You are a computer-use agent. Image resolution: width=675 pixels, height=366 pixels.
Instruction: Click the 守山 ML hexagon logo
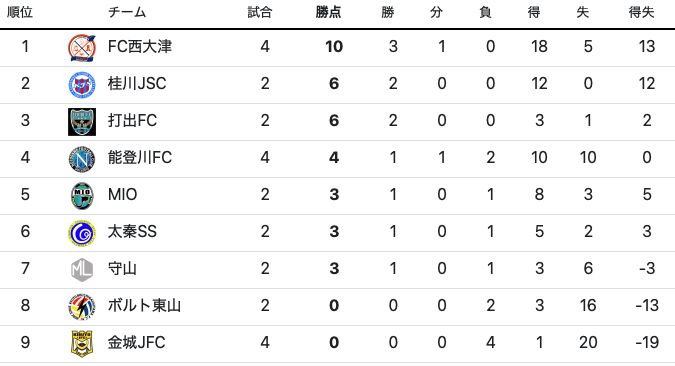point(82,270)
